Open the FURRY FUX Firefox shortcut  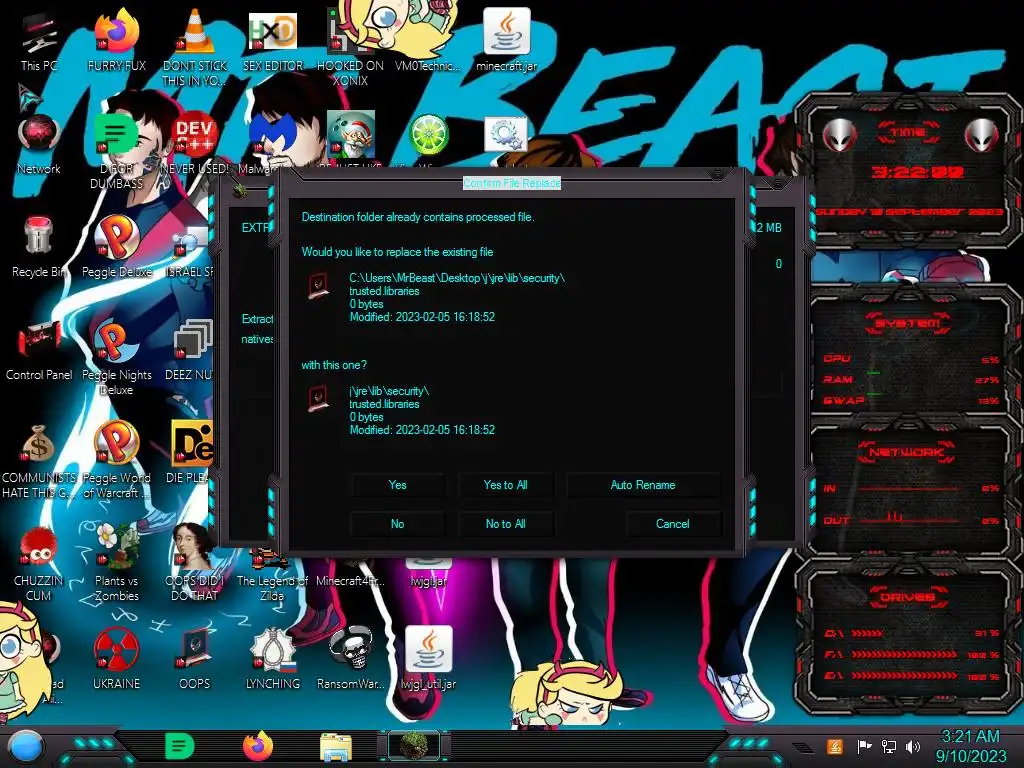click(116, 40)
